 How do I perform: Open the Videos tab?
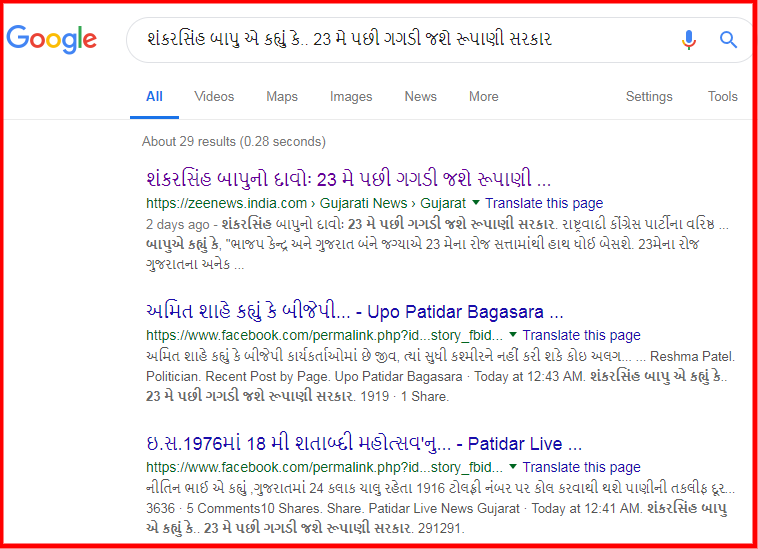[x=214, y=97]
